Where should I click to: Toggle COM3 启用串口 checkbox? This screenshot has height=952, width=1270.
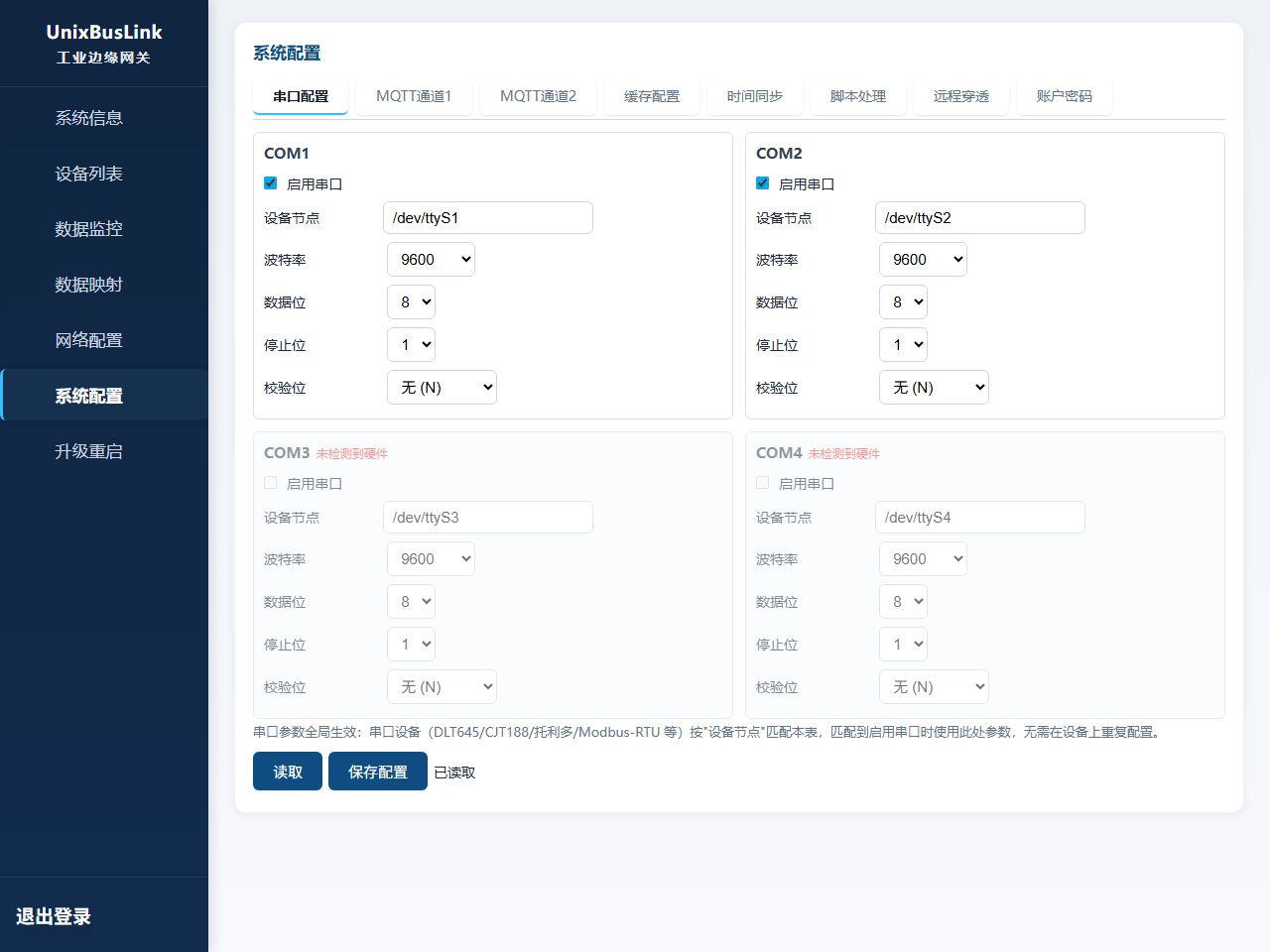[271, 483]
